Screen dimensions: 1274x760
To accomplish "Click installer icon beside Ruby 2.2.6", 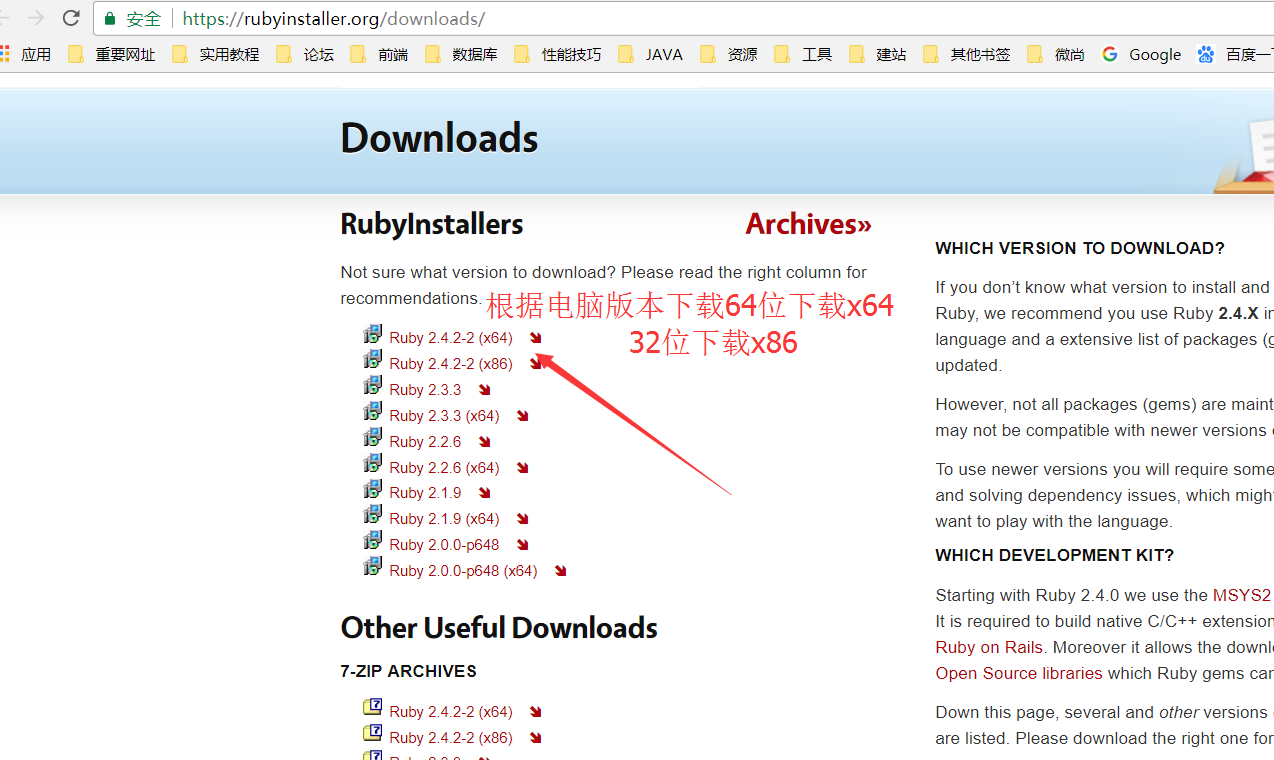I will 372,438.
